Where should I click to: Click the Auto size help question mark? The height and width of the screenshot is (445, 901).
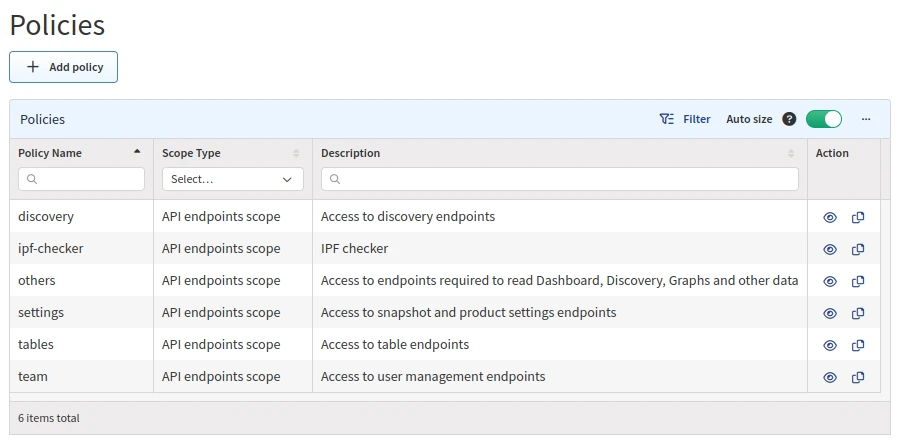point(789,119)
